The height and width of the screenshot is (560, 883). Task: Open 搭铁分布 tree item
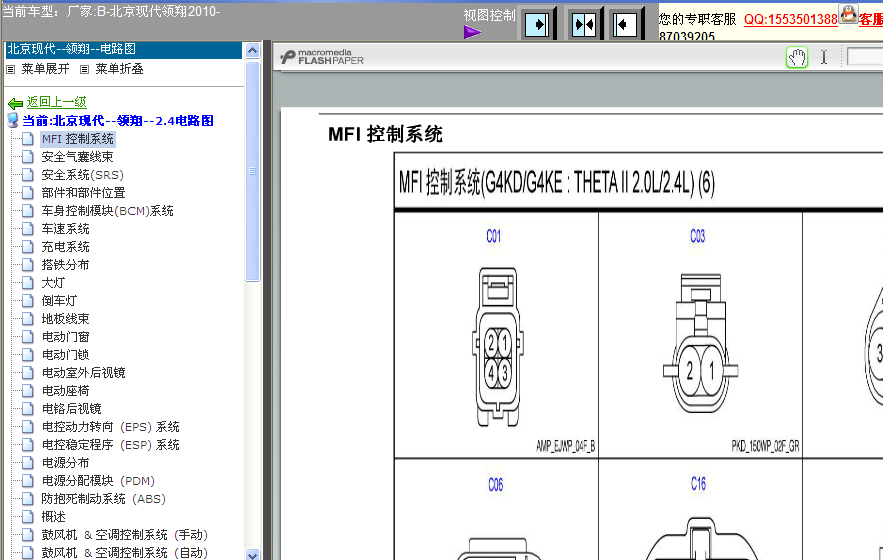pos(65,265)
